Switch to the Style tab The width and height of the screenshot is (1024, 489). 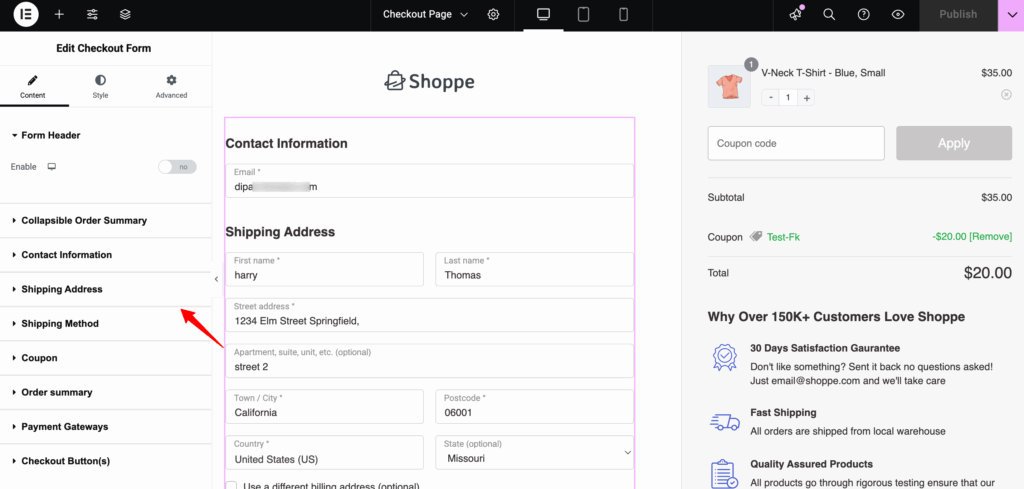(x=100, y=86)
